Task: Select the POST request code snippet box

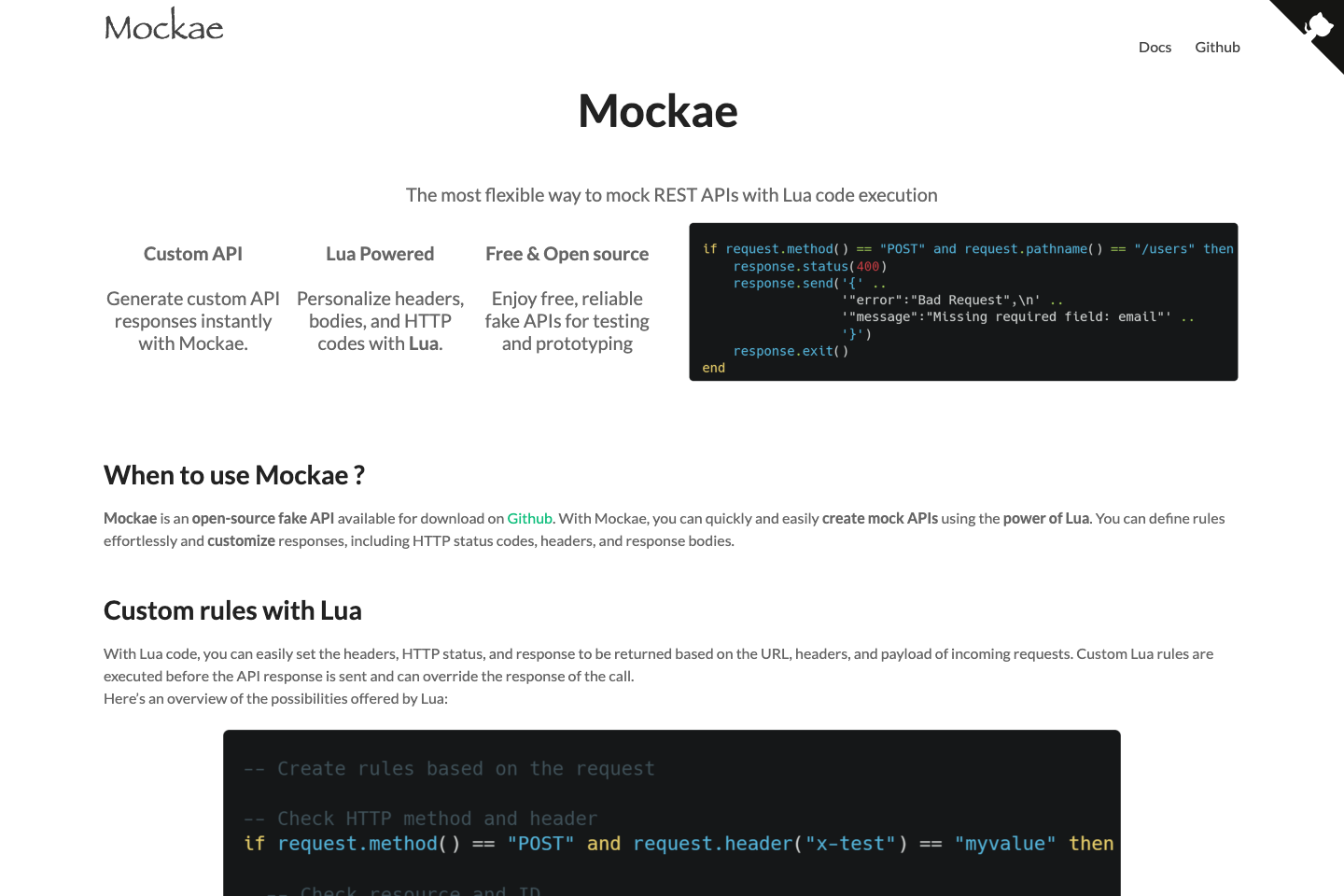Action: pos(963,301)
